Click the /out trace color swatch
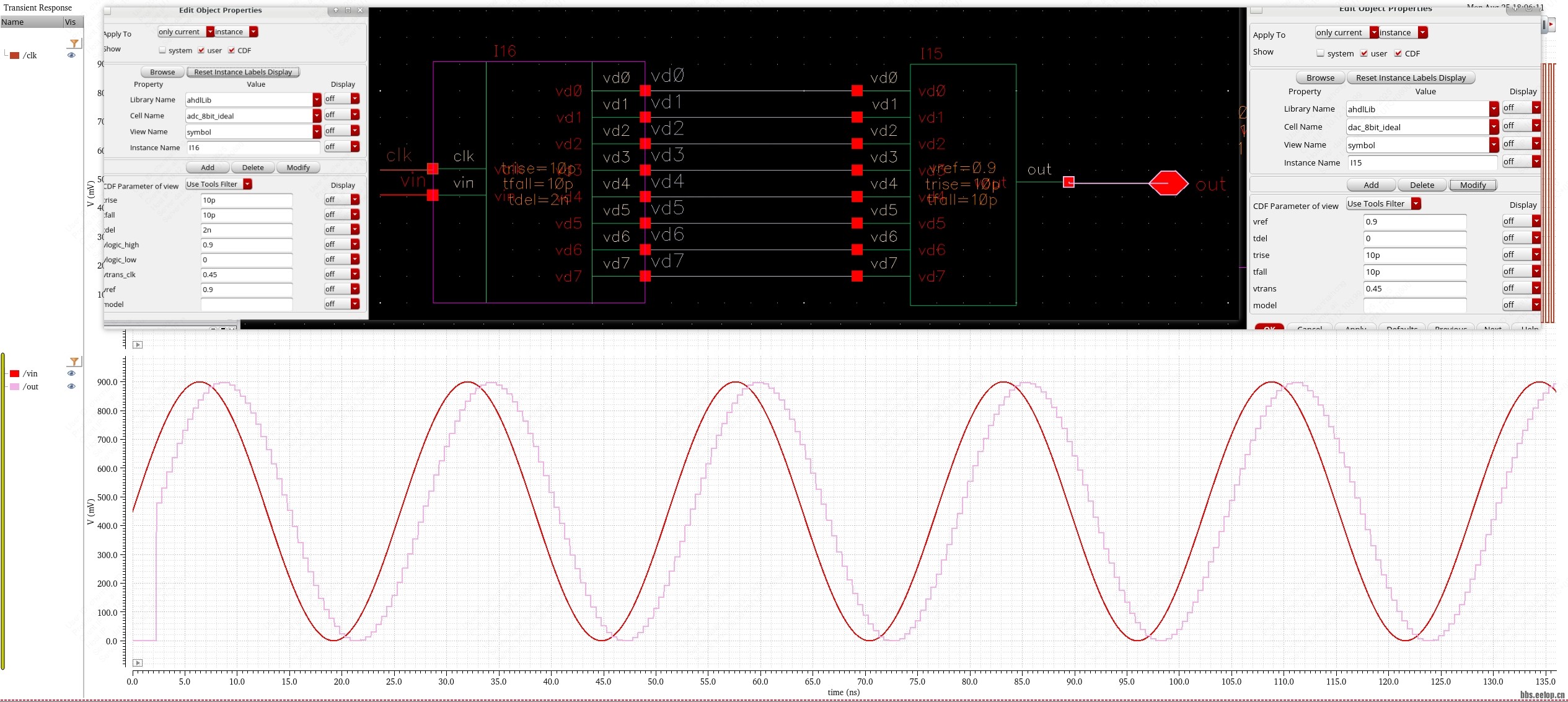1568x702 pixels. click(x=15, y=386)
